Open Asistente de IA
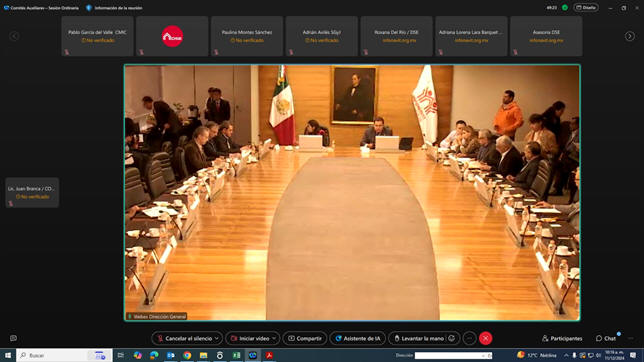The width and height of the screenshot is (644, 362). click(358, 338)
